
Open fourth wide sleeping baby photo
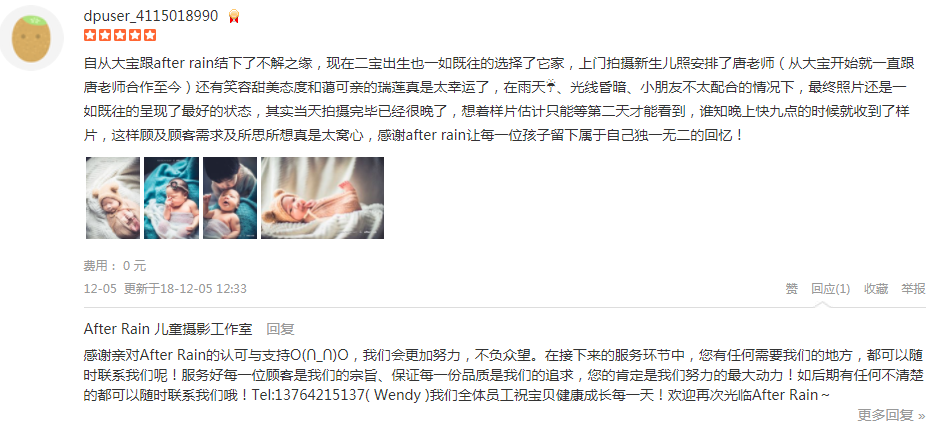(323, 198)
